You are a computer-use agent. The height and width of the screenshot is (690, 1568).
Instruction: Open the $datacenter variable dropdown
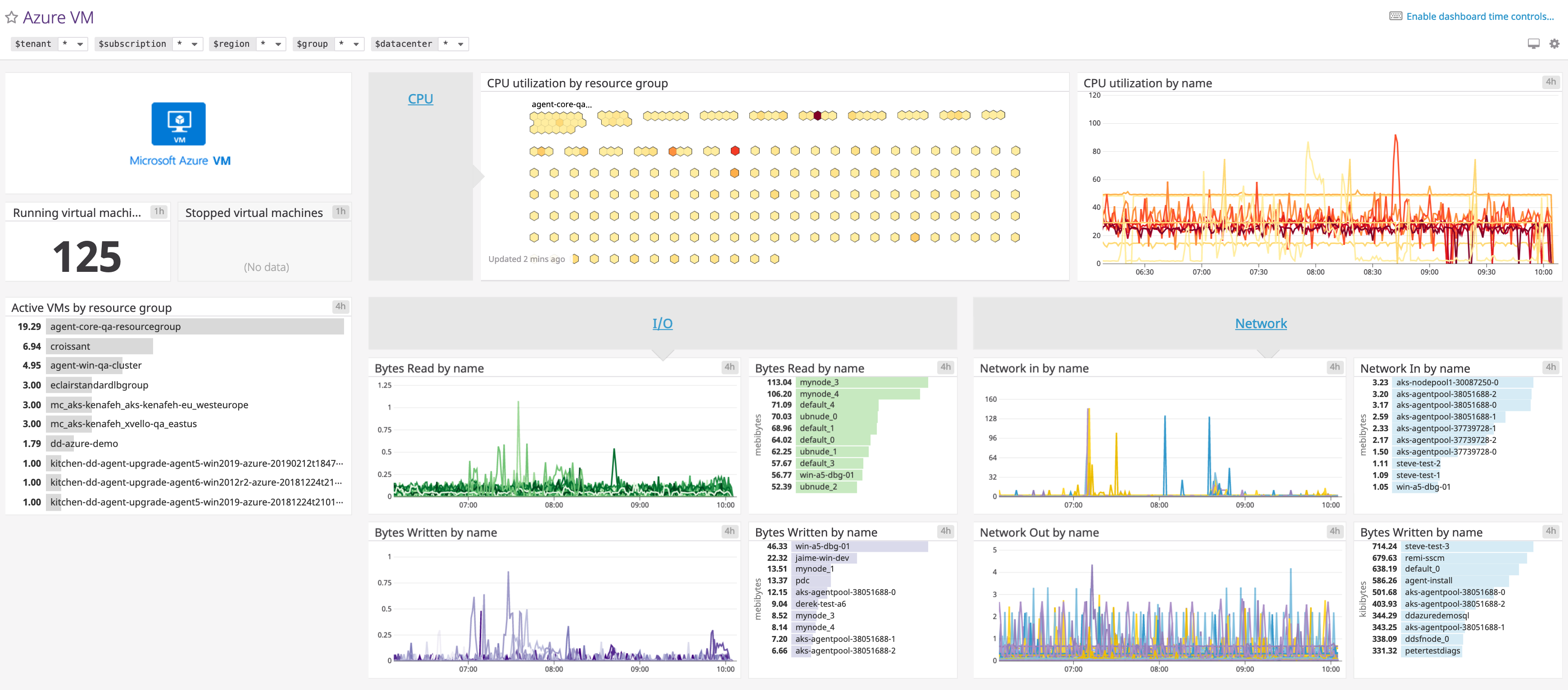click(x=453, y=43)
